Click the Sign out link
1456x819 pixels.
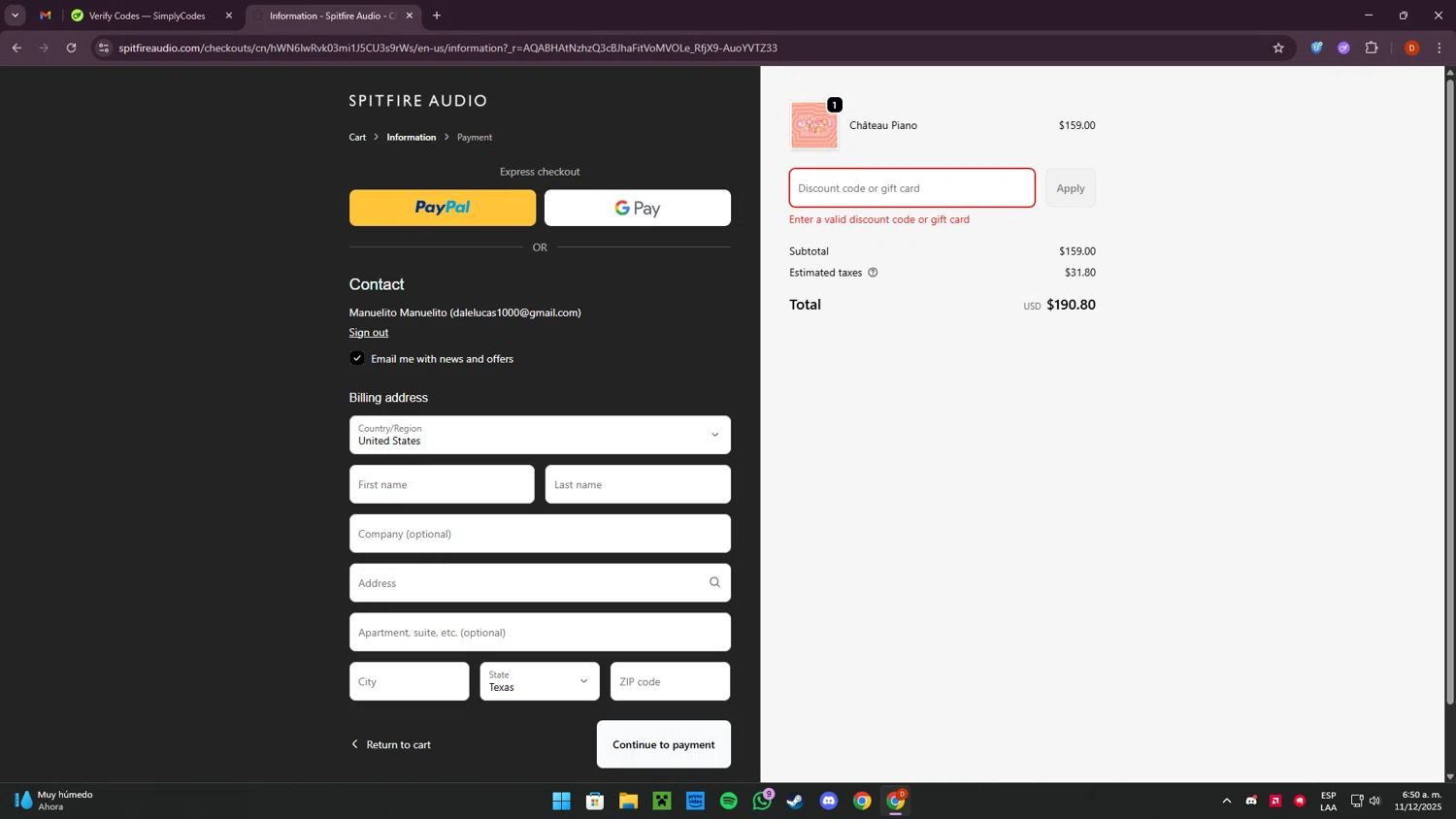pos(368,332)
